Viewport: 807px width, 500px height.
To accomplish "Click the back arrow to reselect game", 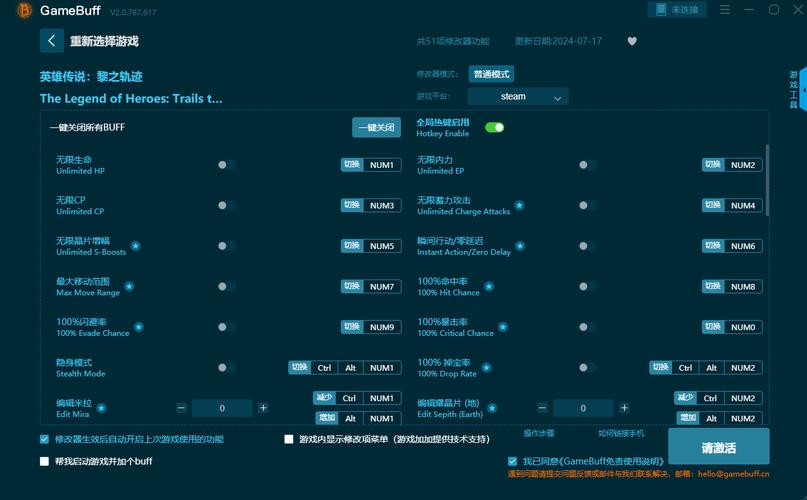I will 52,41.
